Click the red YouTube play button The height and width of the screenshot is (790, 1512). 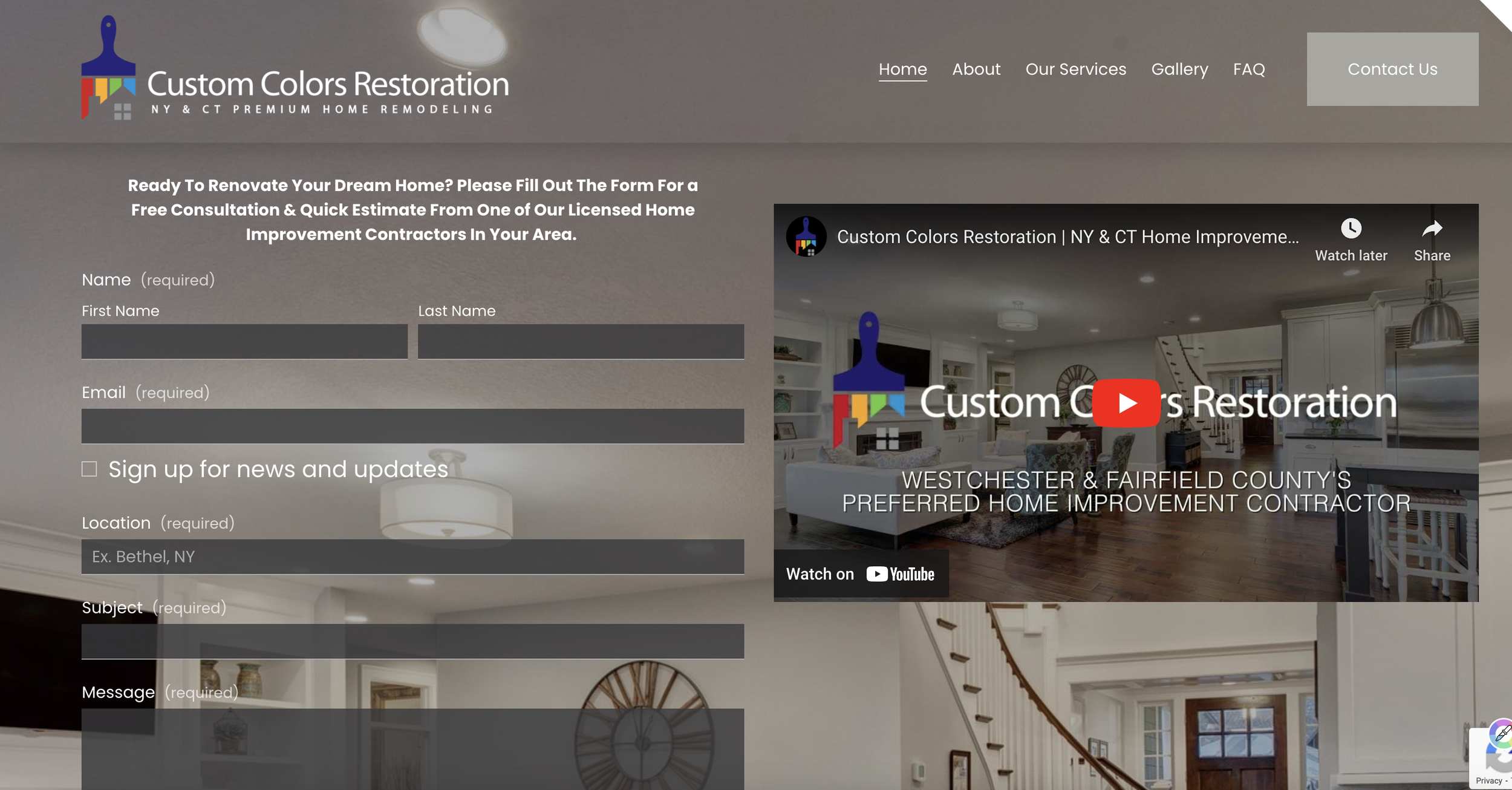1126,403
